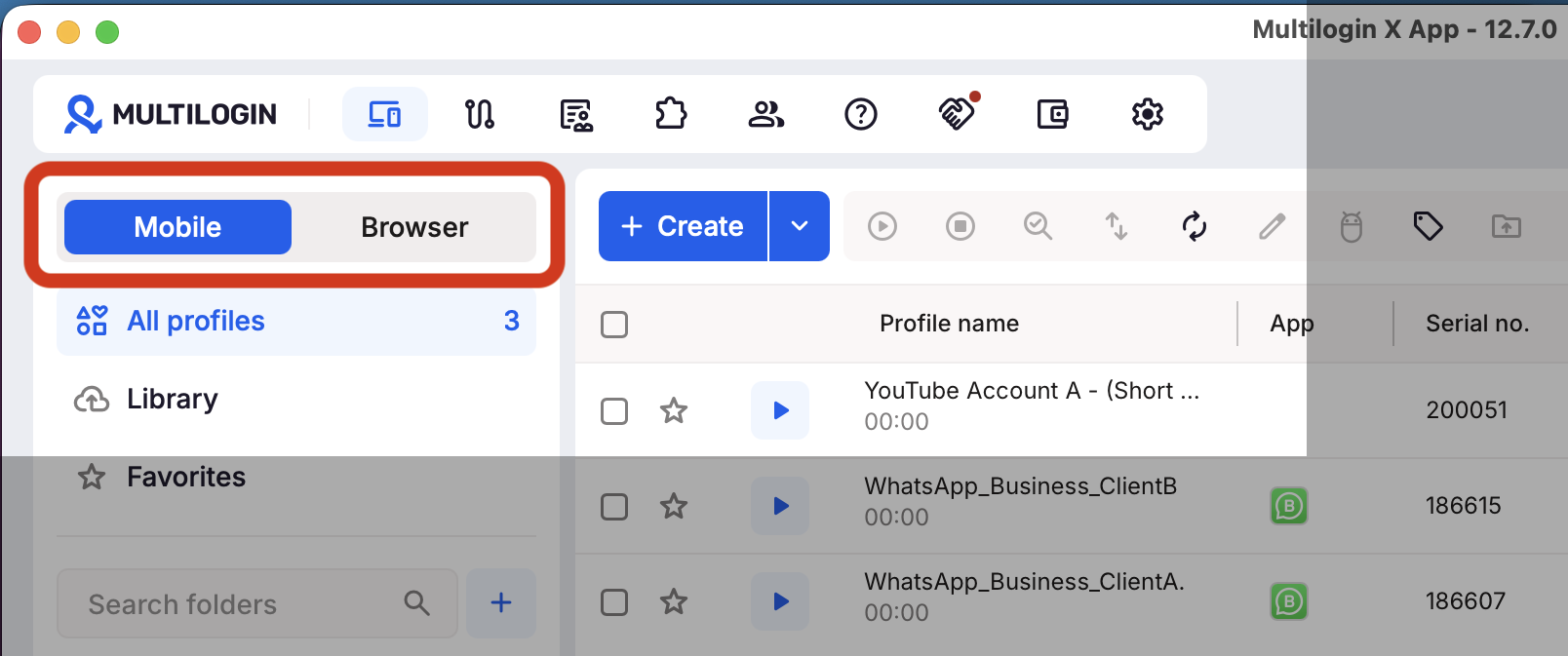The width and height of the screenshot is (1568, 656).
Task: Click the pencil edit toolbar icon
Action: tap(1273, 226)
